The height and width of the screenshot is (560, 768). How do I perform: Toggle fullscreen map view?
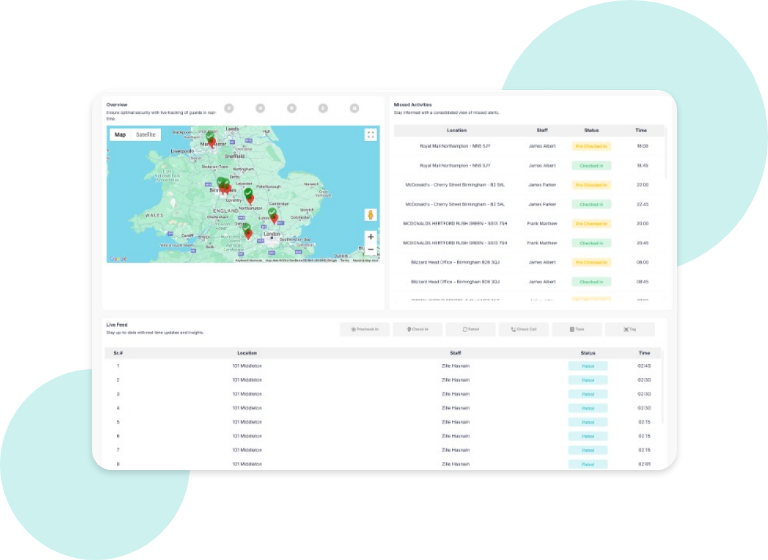point(370,135)
